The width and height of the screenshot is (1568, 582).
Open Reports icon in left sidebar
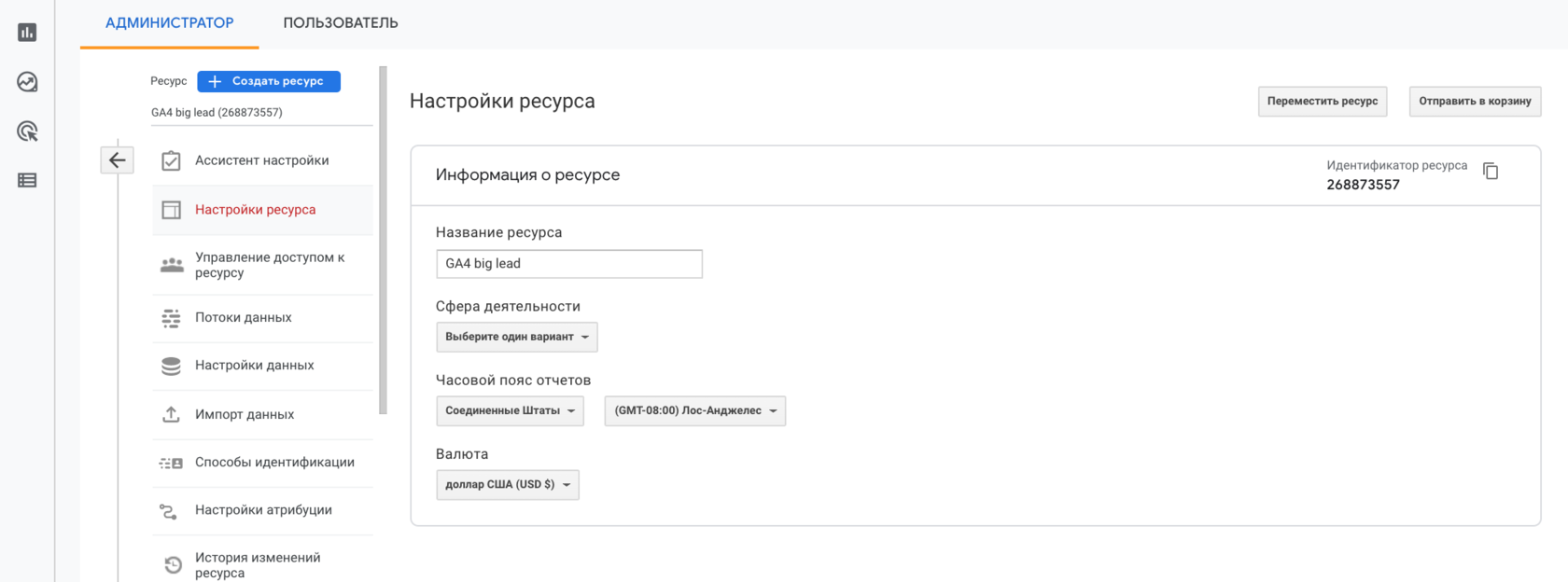pyautogui.click(x=27, y=33)
